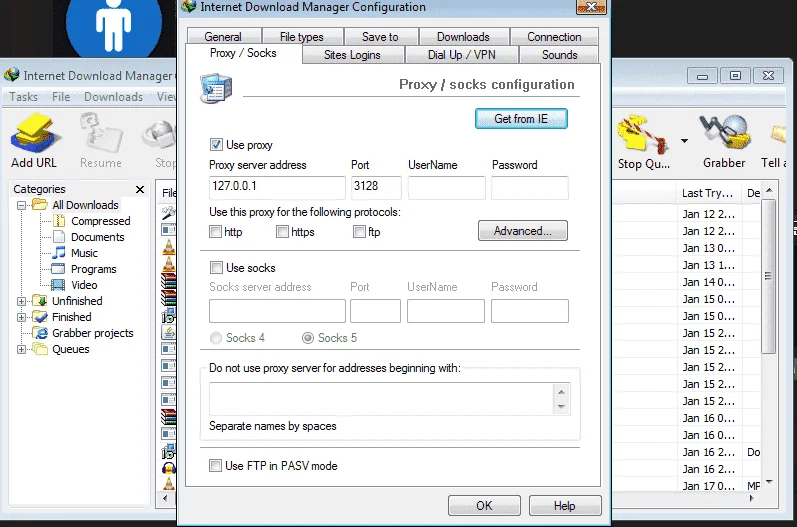Click the proxy Port field showing 3128

click(x=376, y=187)
